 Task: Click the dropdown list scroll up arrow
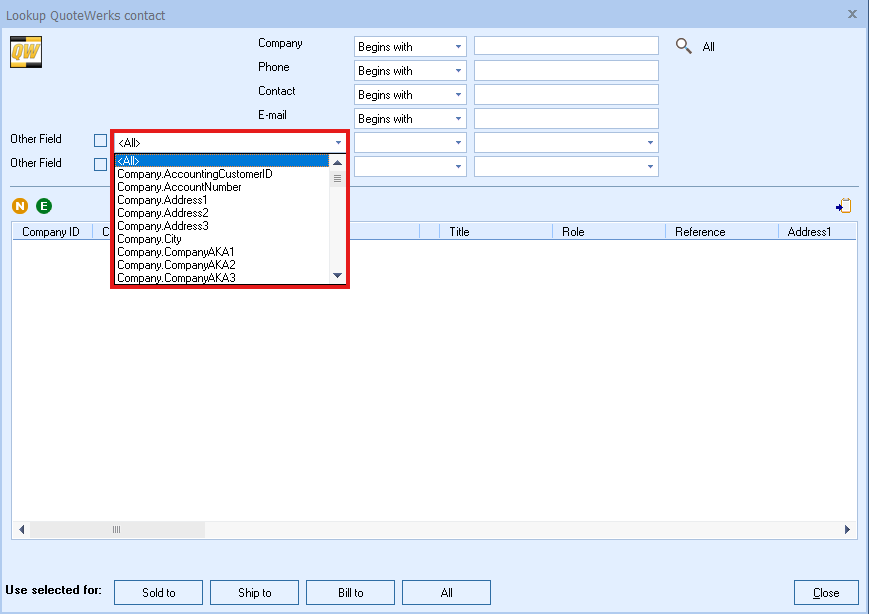point(338,162)
